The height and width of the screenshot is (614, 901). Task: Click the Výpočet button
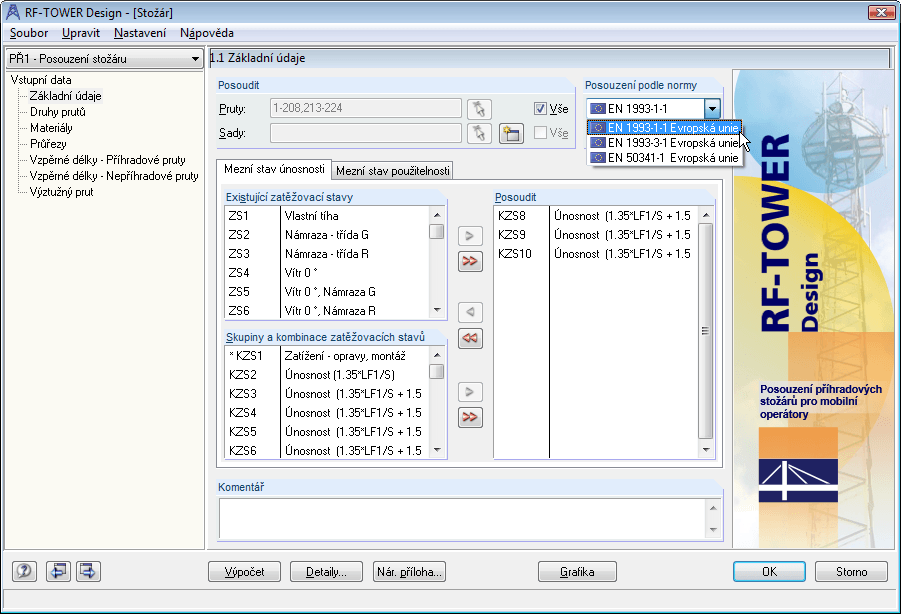click(245, 571)
